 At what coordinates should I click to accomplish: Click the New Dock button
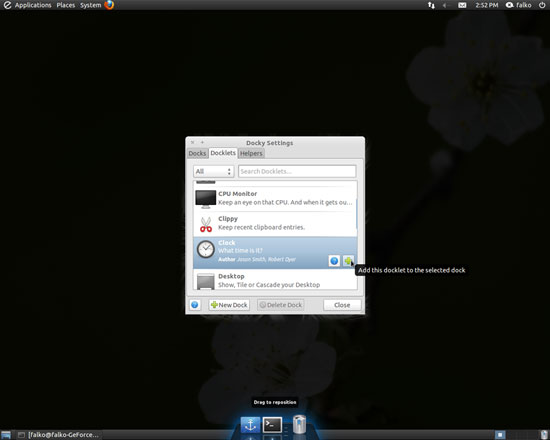[229, 305]
